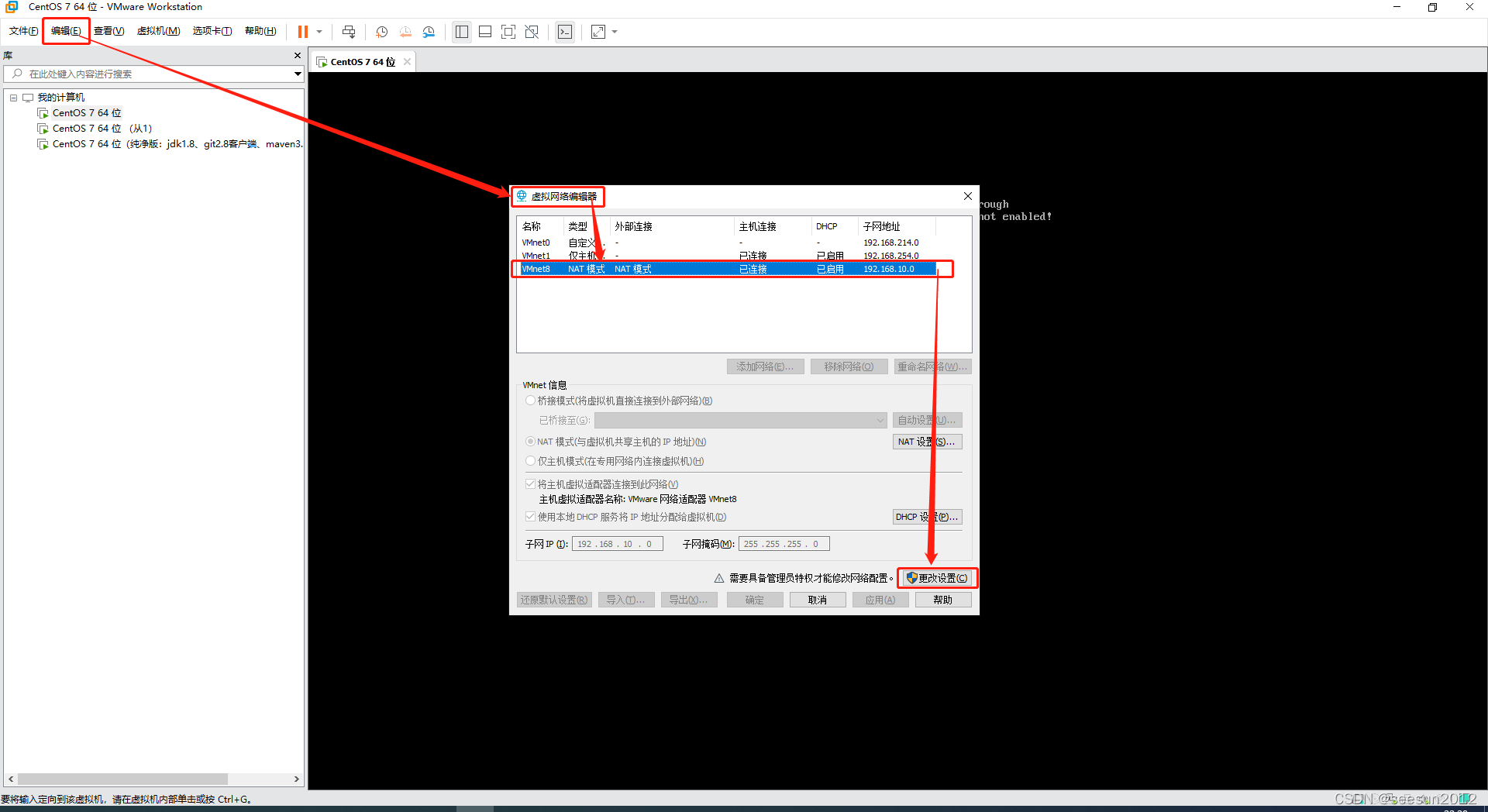Click the 更改设置 button
Viewport: 1488px width, 812px height.
[936, 578]
